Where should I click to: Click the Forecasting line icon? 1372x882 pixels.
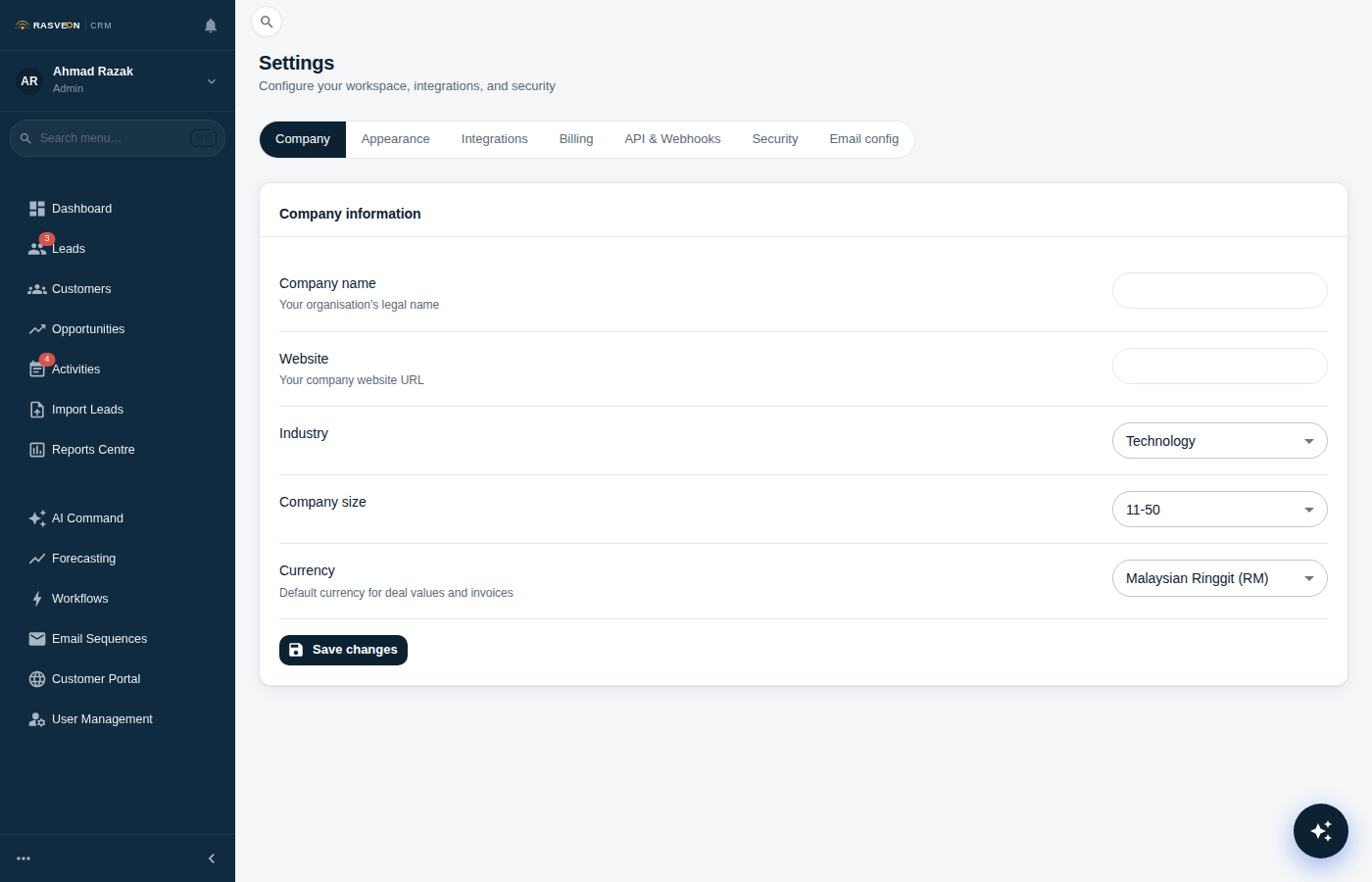tap(37, 559)
